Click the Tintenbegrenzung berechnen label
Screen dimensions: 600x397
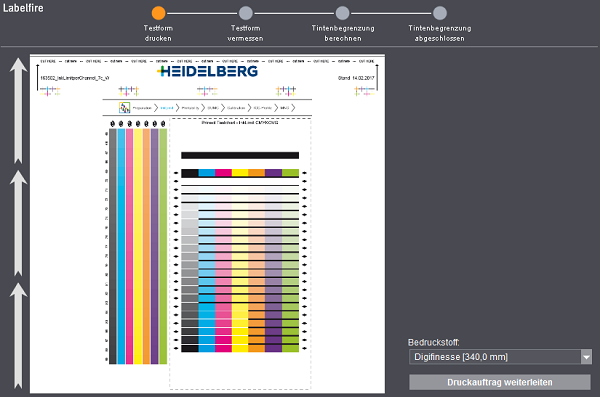(343, 33)
